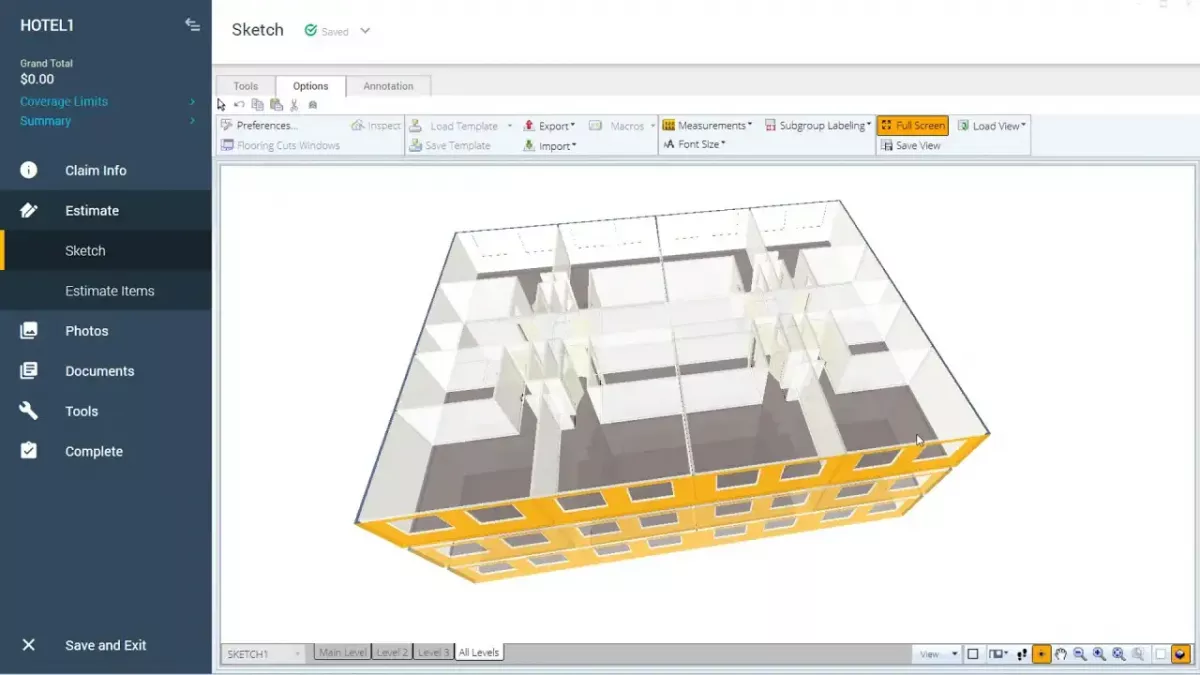
Task: Expand the Measurements dropdown
Action: click(708, 126)
